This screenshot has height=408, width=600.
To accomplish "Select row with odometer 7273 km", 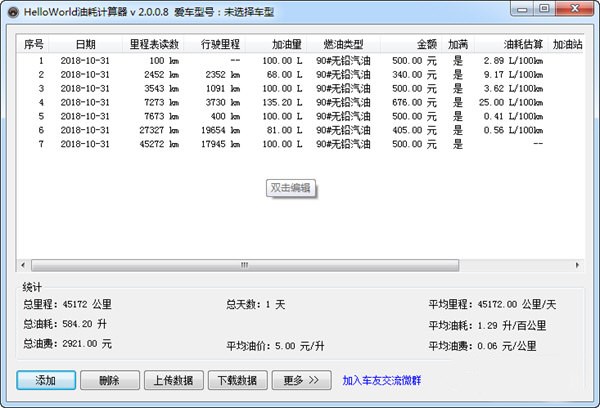I will (x=300, y=102).
